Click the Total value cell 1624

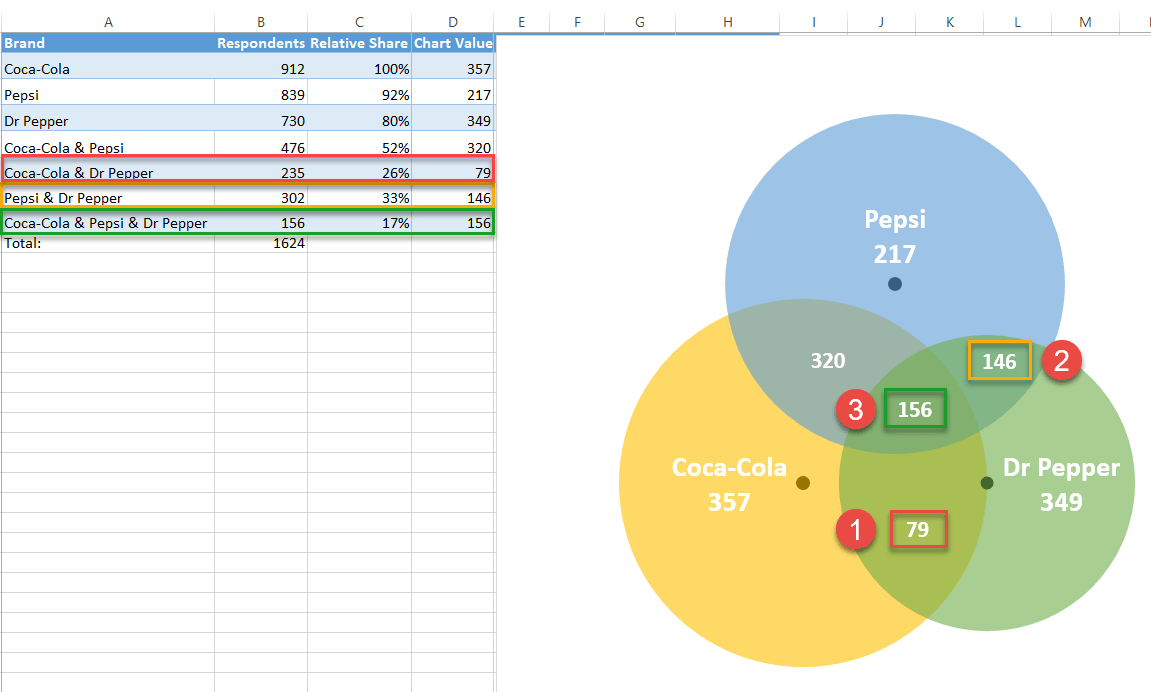289,242
